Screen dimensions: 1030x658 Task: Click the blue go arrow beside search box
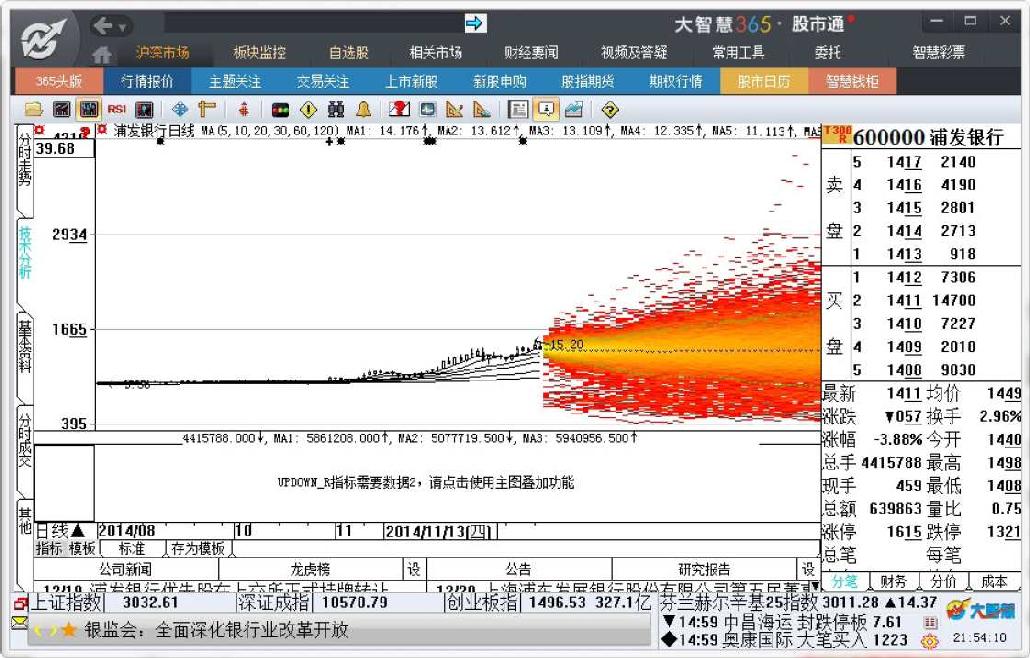click(x=474, y=24)
